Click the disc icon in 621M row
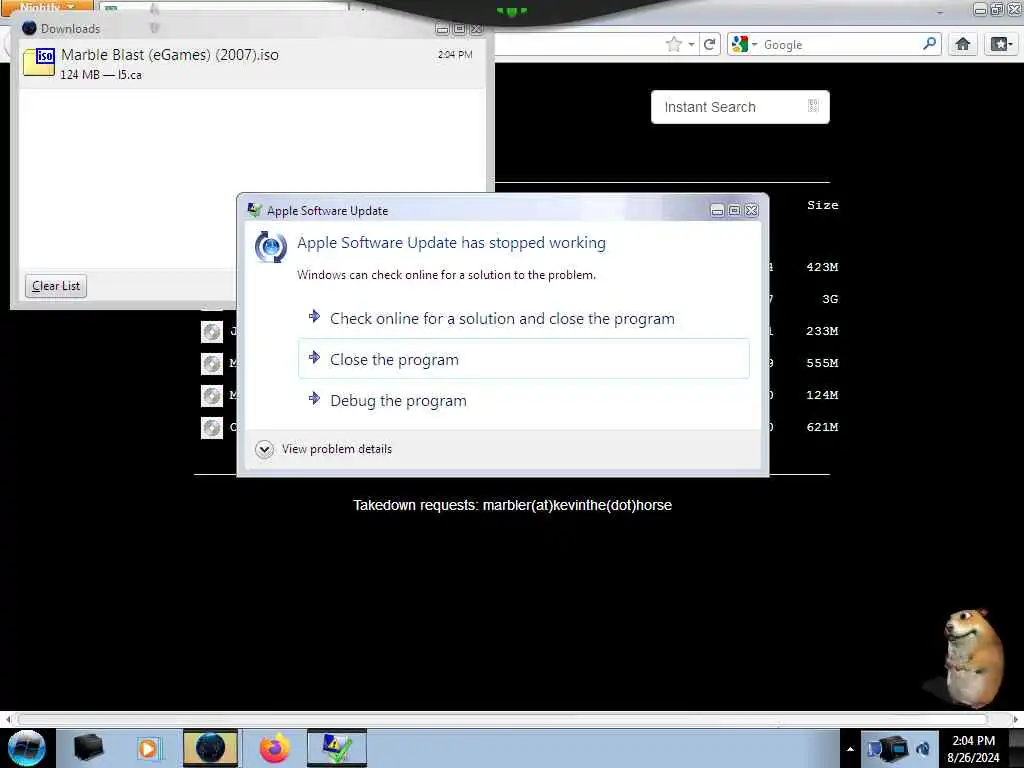The height and width of the screenshot is (768, 1024). tap(212, 428)
